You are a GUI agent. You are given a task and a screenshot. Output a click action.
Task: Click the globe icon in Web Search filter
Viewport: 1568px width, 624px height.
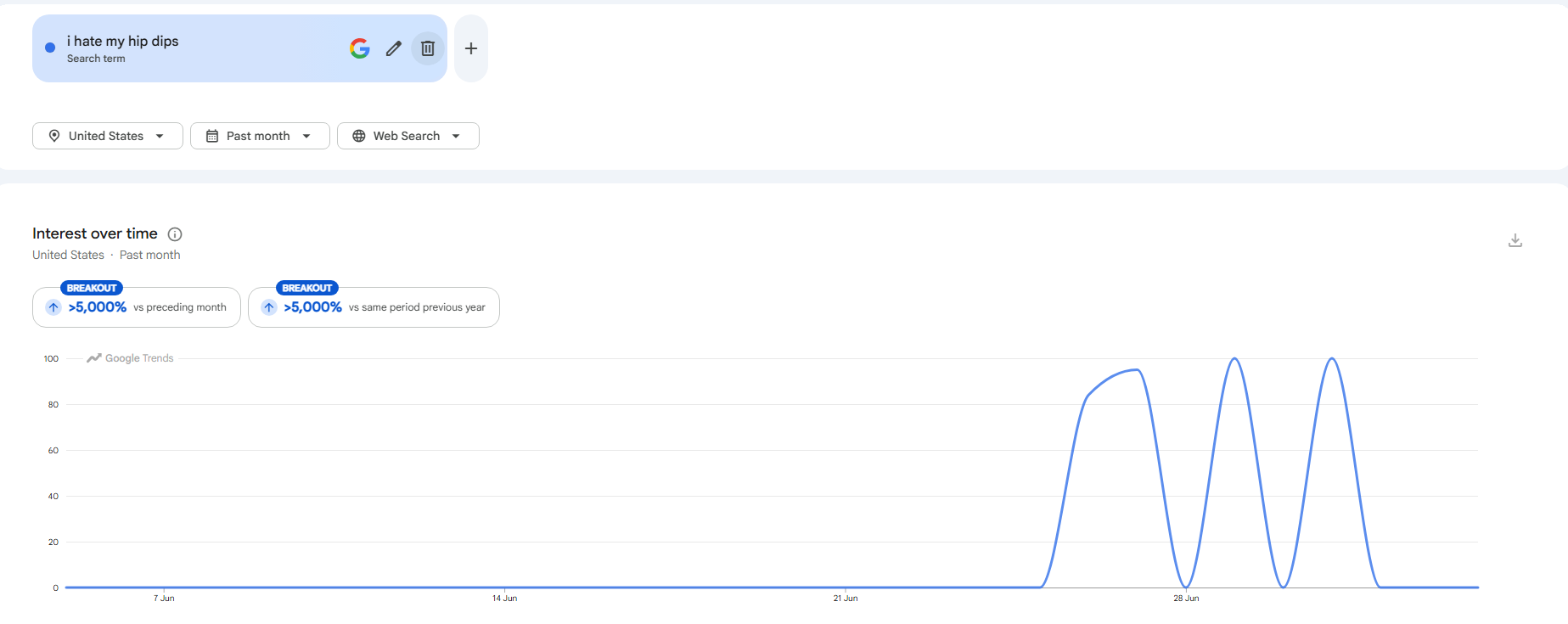(359, 136)
